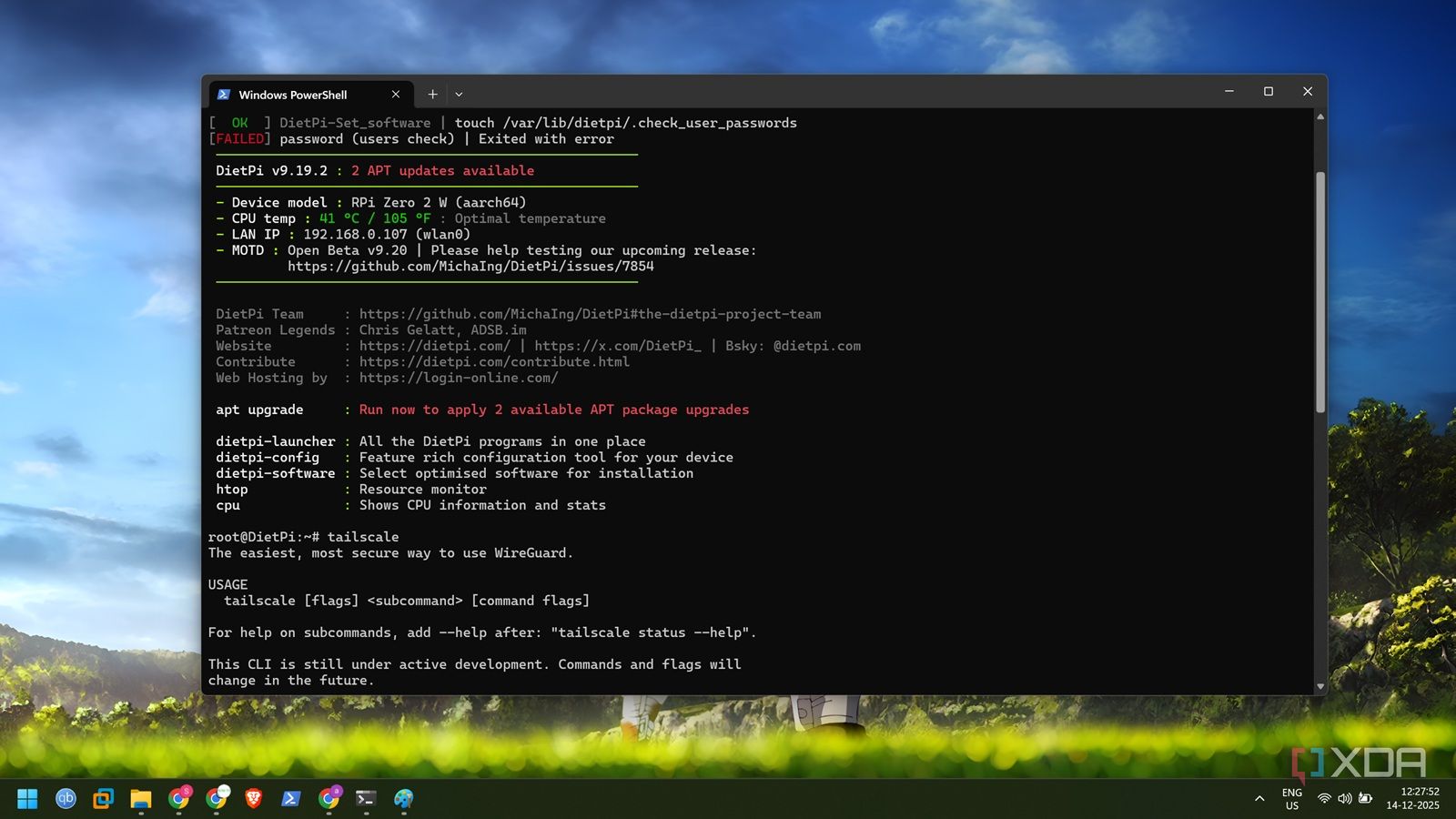Image resolution: width=1456 pixels, height=819 pixels.
Task: Open the blue PowerShell taskbar icon
Action: click(x=291, y=799)
